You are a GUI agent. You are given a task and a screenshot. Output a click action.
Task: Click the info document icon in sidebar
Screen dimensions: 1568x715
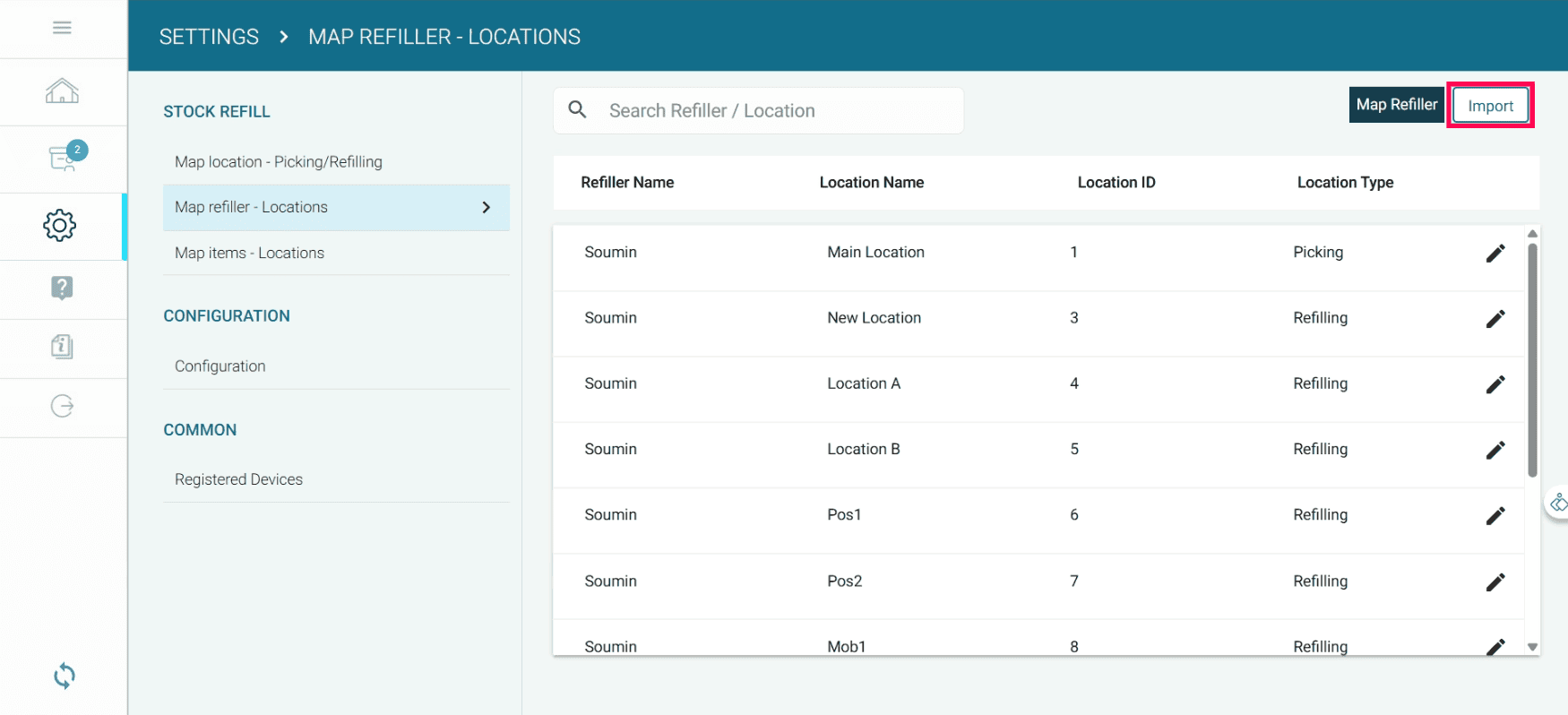(62, 347)
